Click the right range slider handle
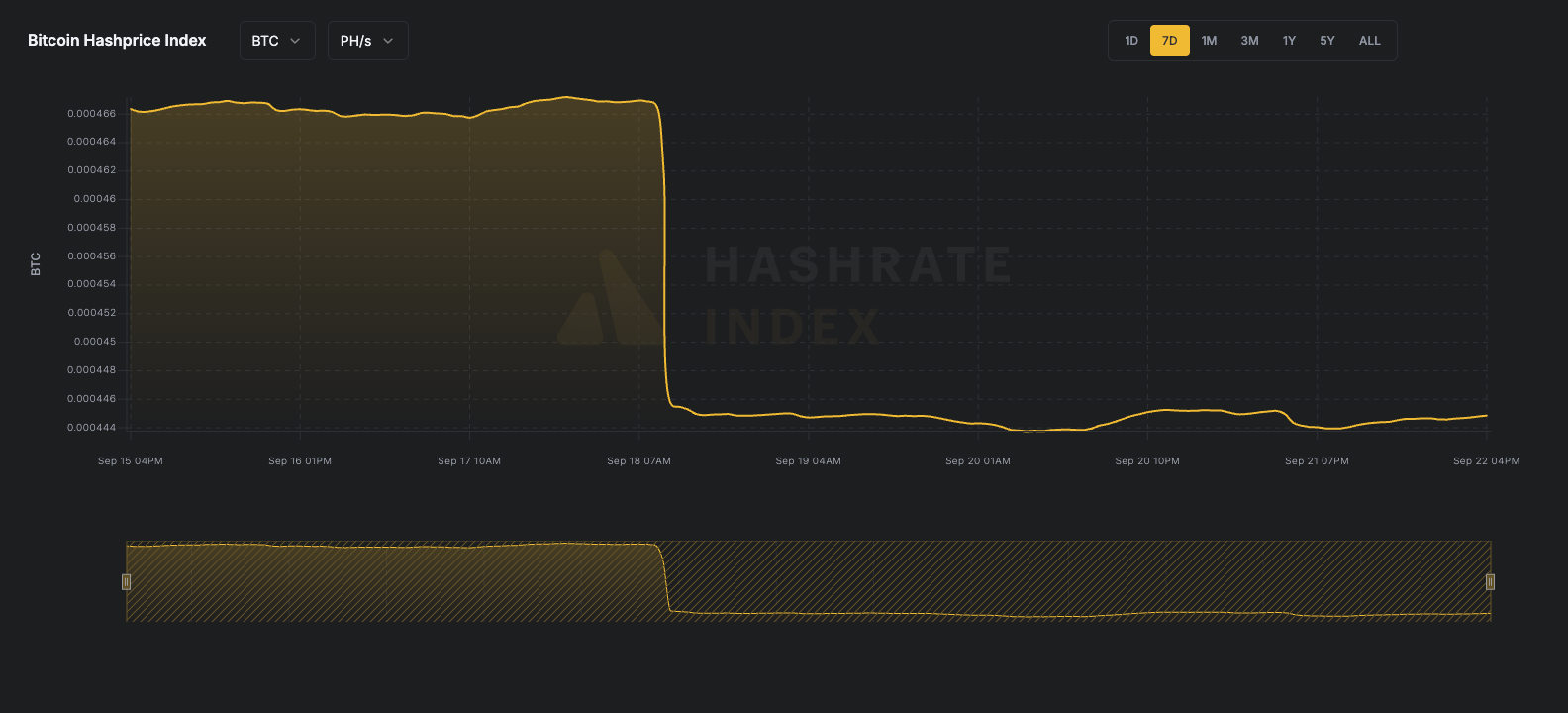The image size is (1568, 713). point(1490,581)
